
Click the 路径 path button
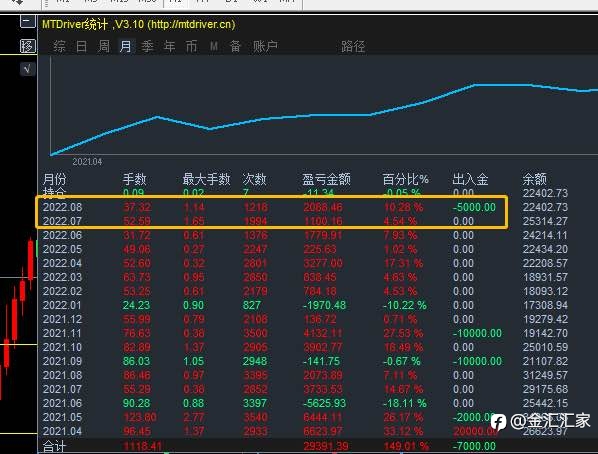pos(353,47)
